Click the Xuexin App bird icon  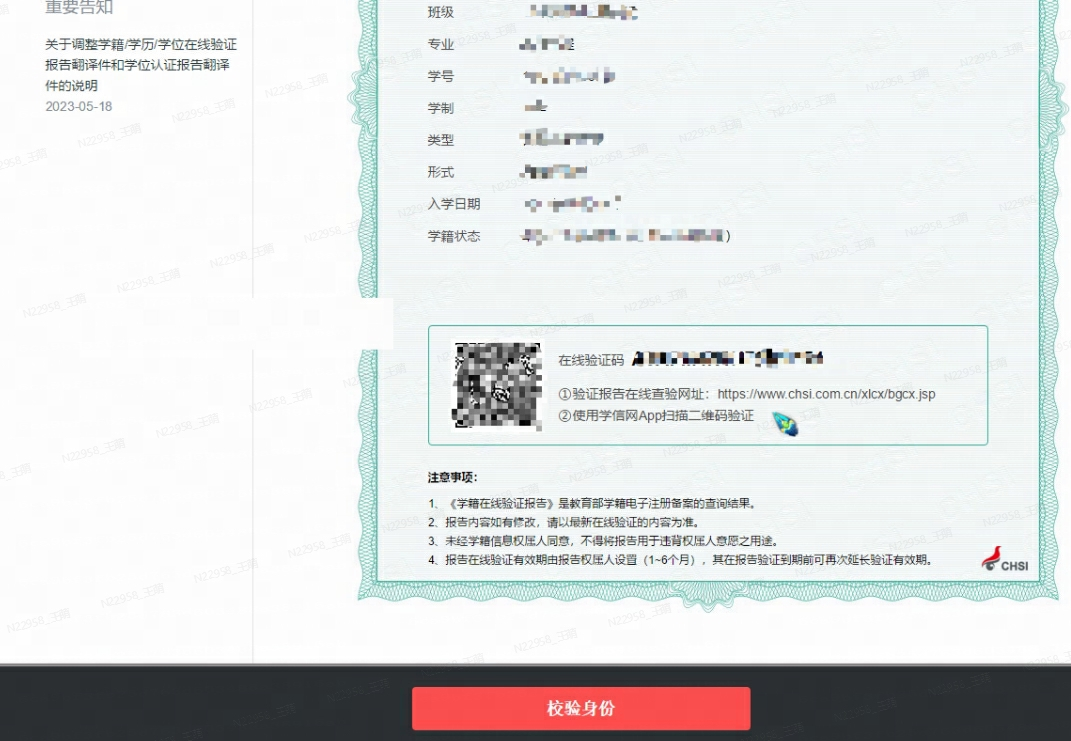click(785, 423)
